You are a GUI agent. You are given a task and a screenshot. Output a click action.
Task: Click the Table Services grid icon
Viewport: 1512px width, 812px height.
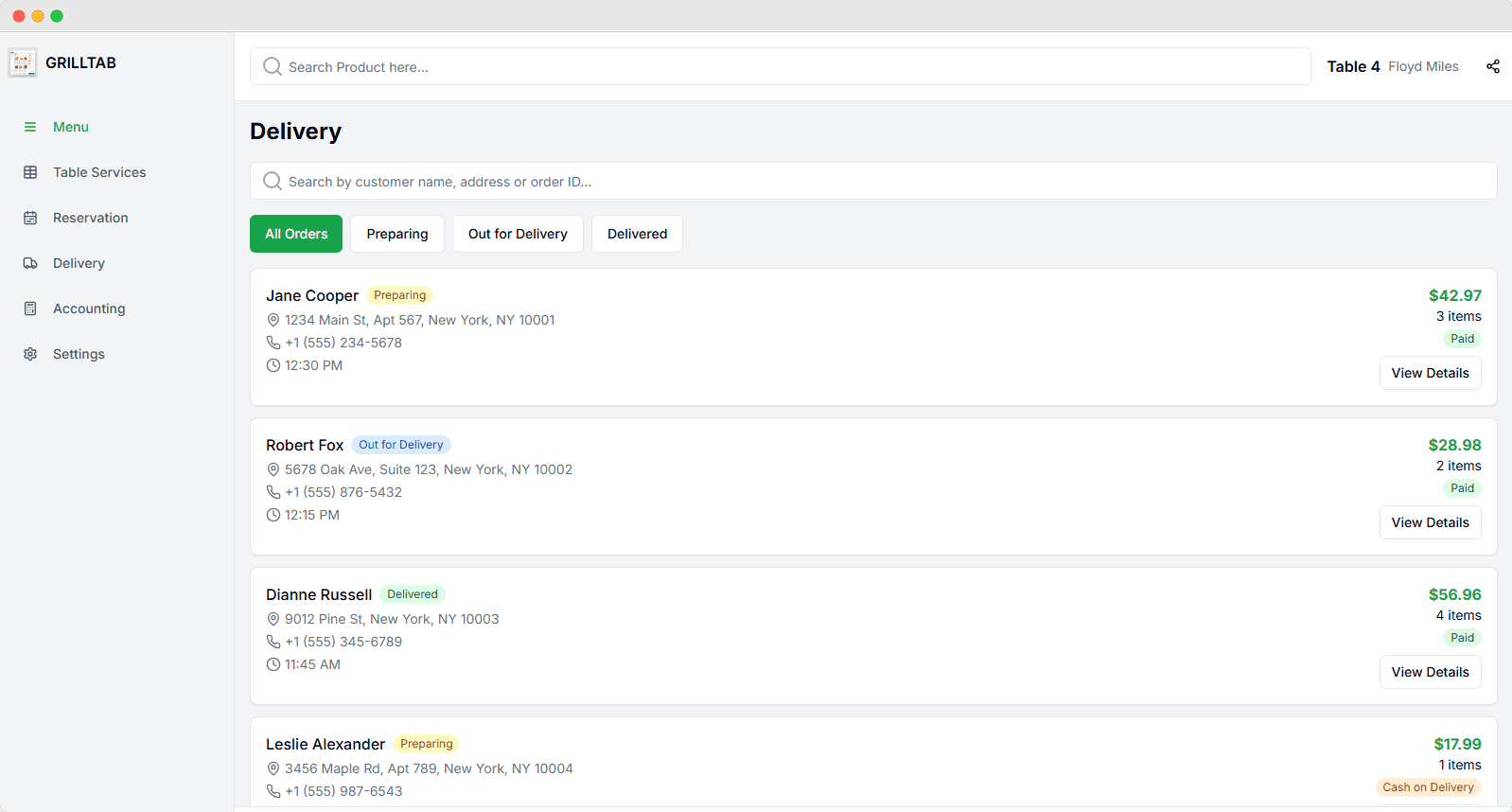tap(30, 172)
